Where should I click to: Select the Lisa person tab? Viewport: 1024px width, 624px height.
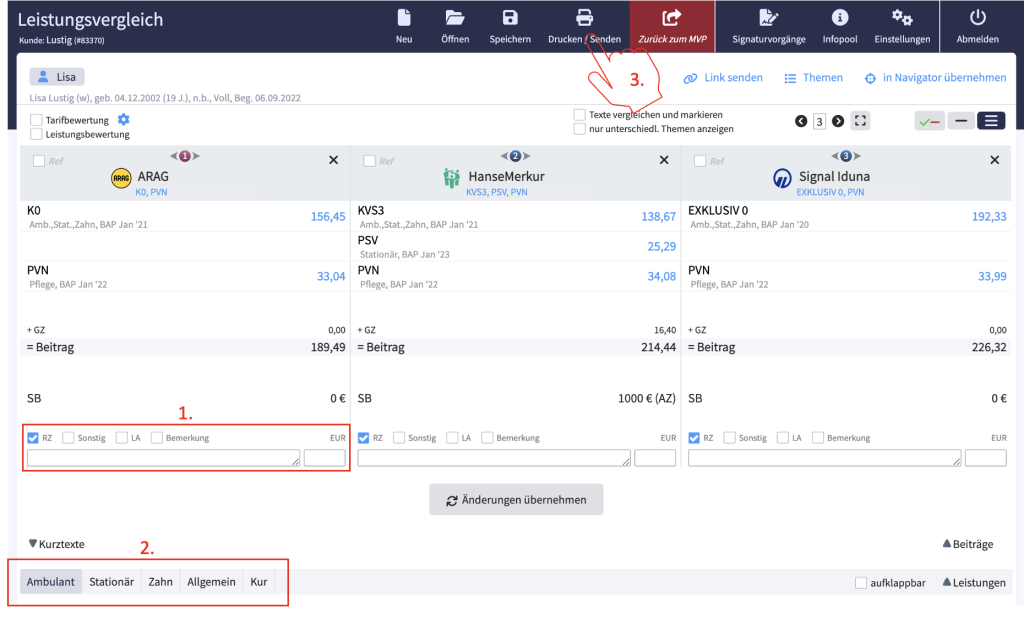coord(57,76)
